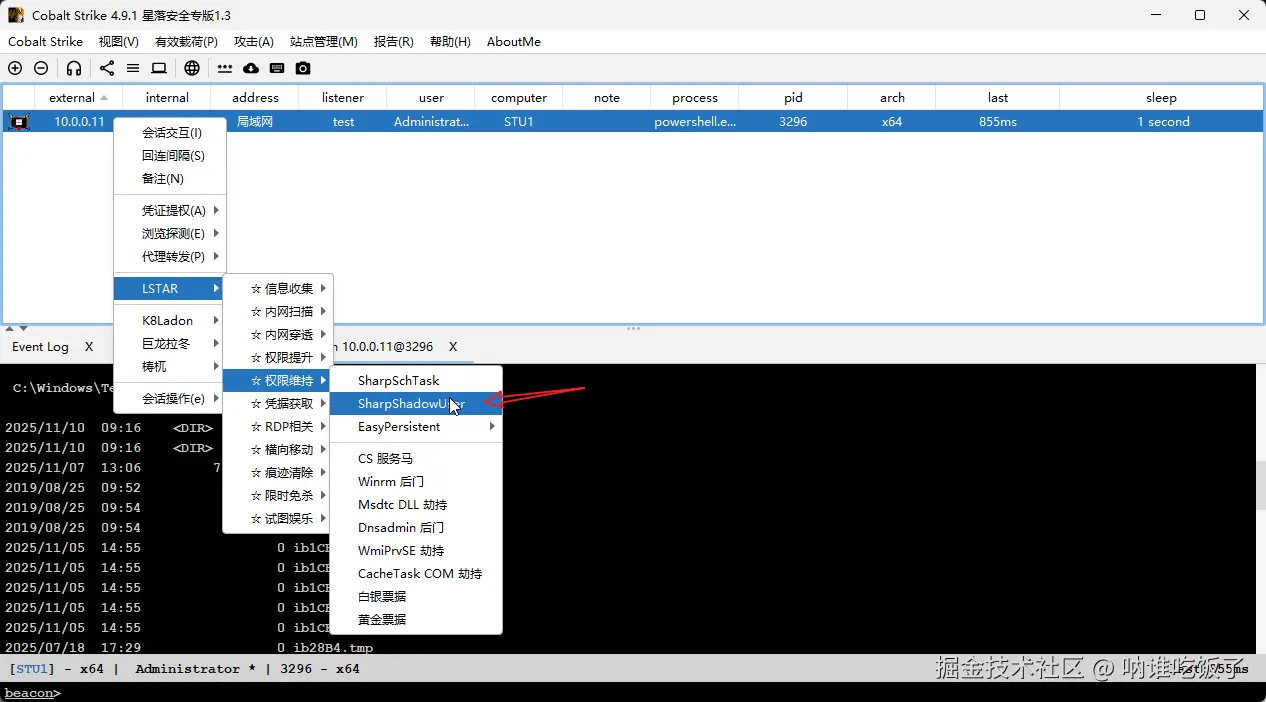
Task: Select SharpShadowUser menu entry
Action: 416,404
